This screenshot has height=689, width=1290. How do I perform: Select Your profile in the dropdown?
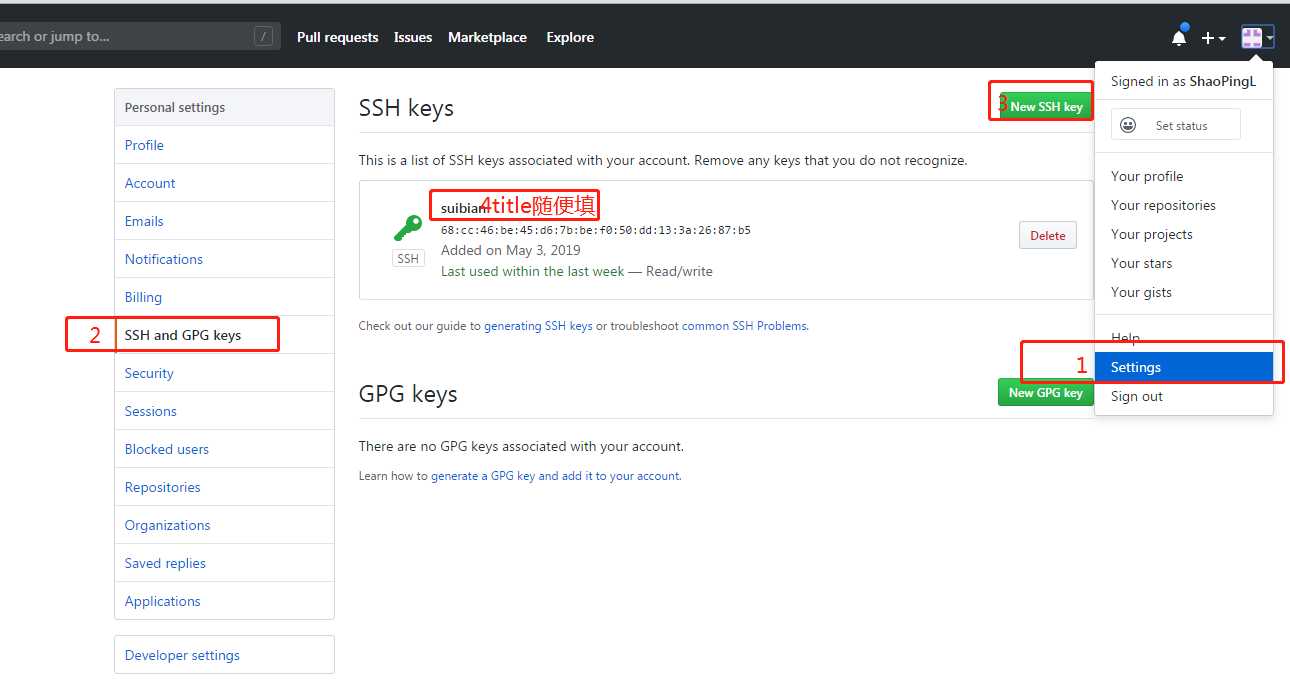(1147, 176)
